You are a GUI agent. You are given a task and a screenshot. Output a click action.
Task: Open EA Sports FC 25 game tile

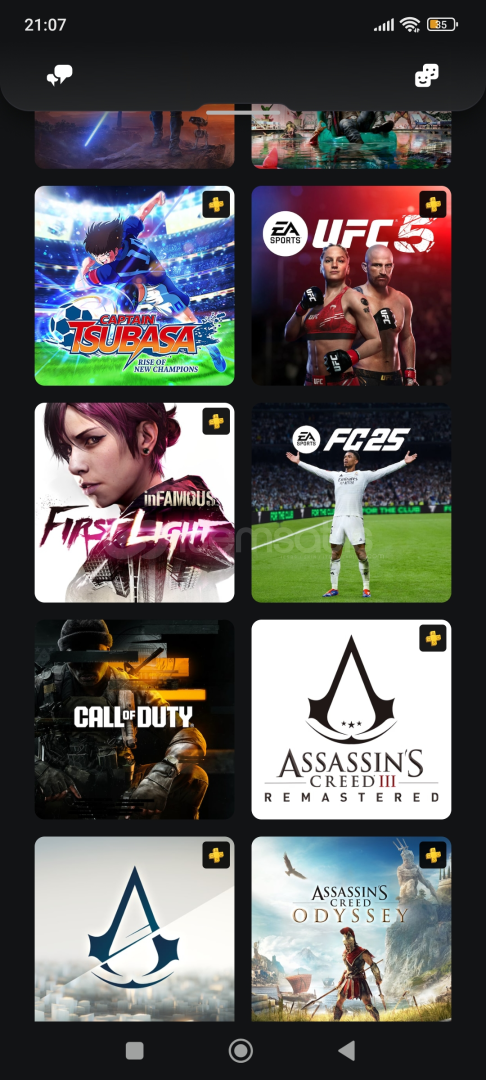[x=351, y=503]
